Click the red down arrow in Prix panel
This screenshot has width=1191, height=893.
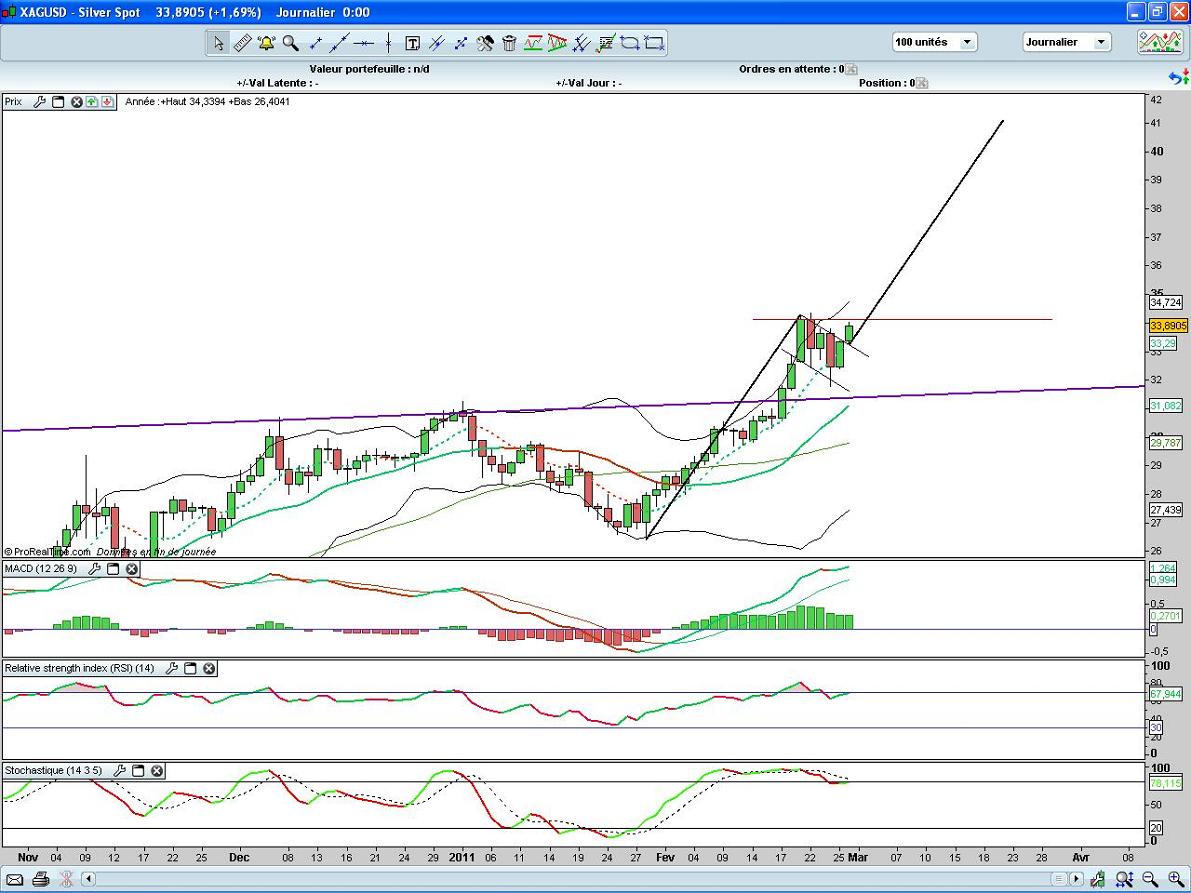(x=107, y=102)
